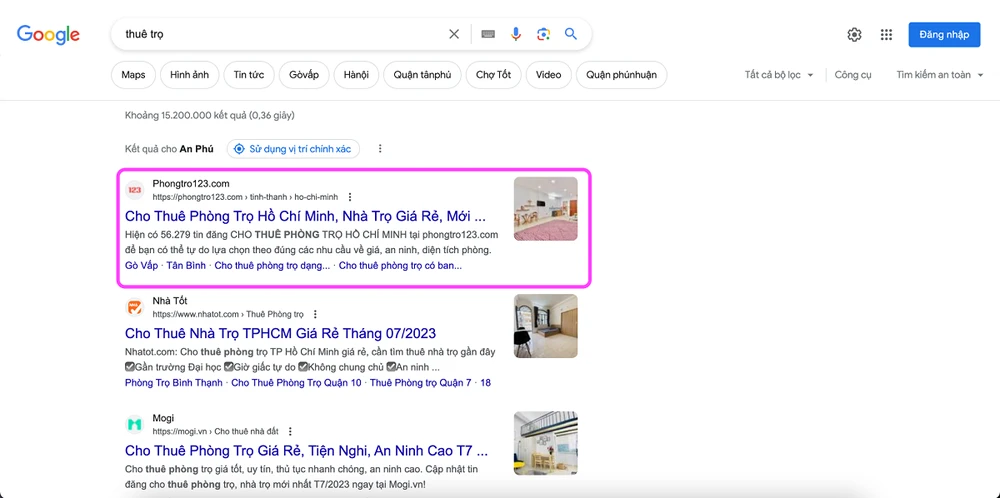Select the Quận phúnhuận filter chip
This screenshot has width=1000, height=498.
621,75
